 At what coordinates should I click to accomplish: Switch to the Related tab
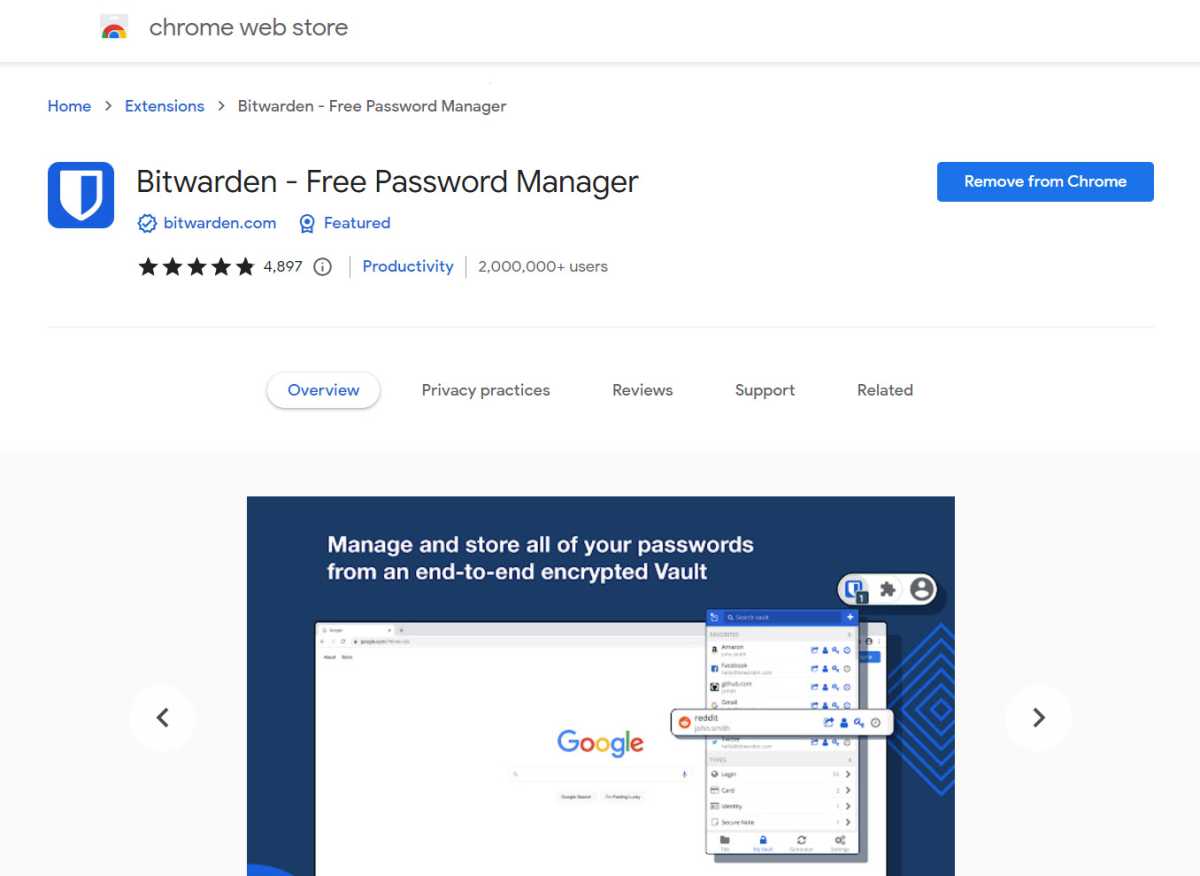click(885, 390)
